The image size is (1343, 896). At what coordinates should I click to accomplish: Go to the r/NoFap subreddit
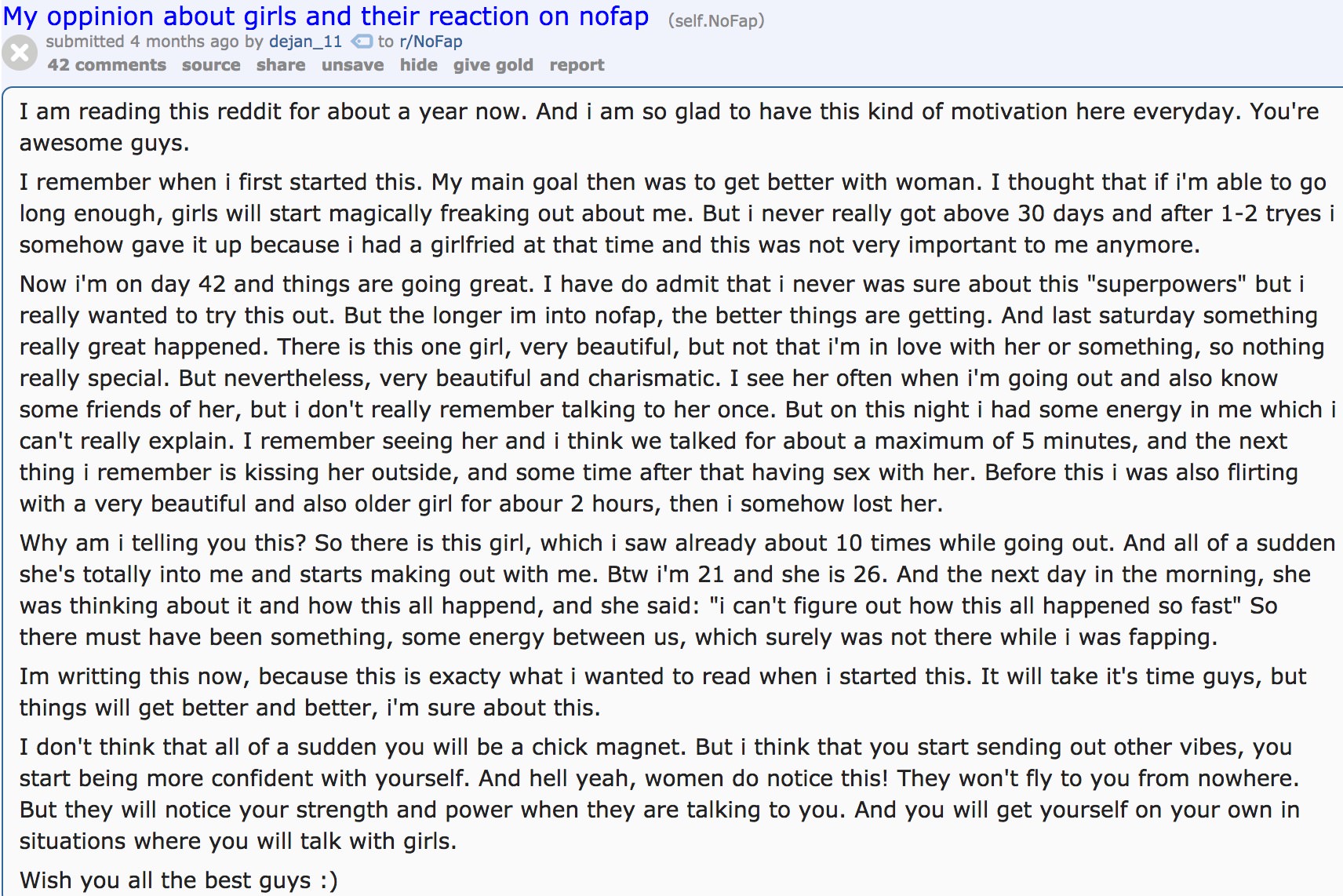[431, 42]
